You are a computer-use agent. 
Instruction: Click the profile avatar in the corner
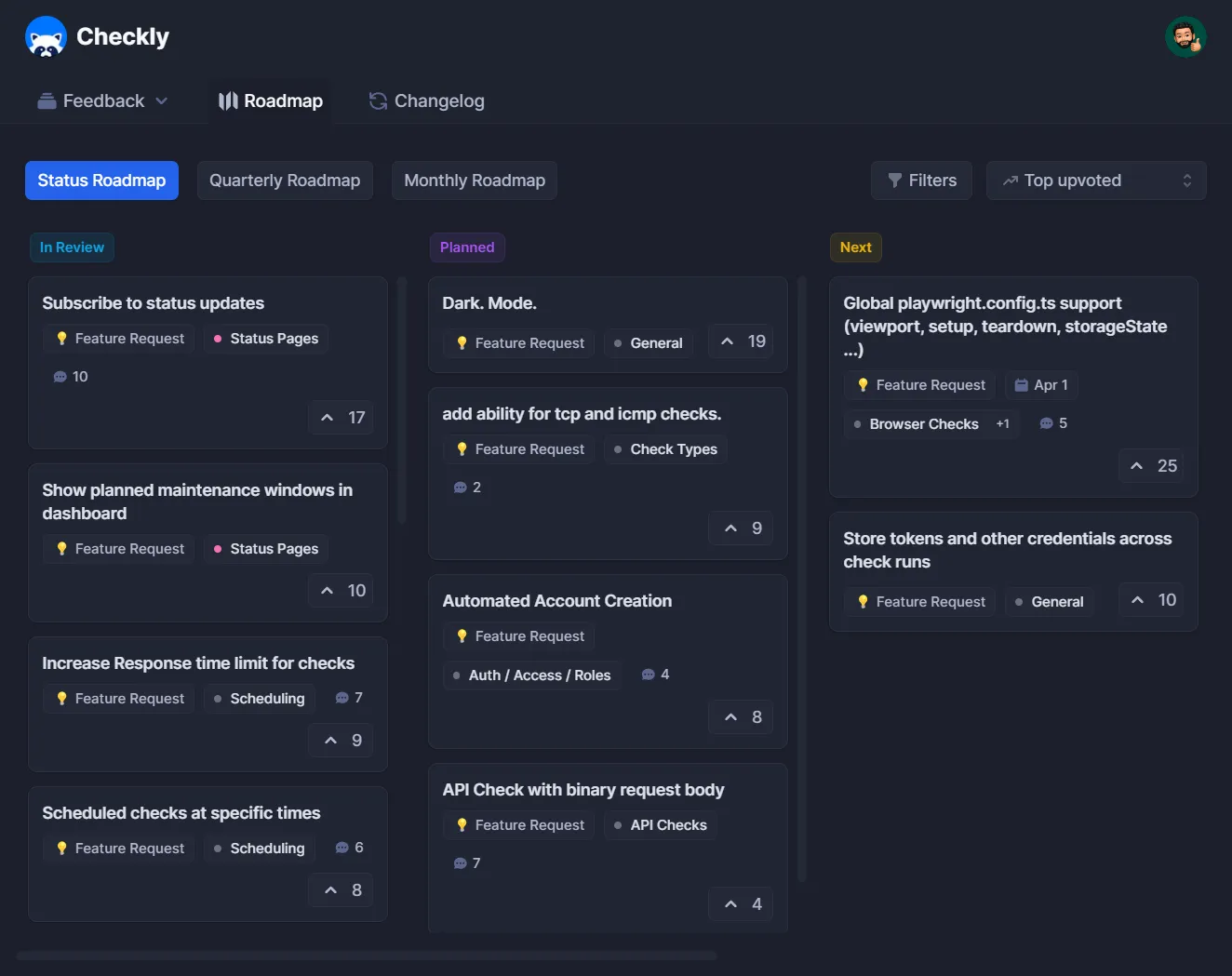(x=1185, y=36)
